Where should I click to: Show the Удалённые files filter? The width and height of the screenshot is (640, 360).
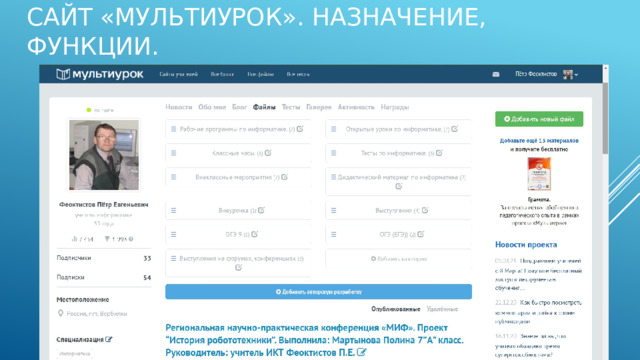442,309
